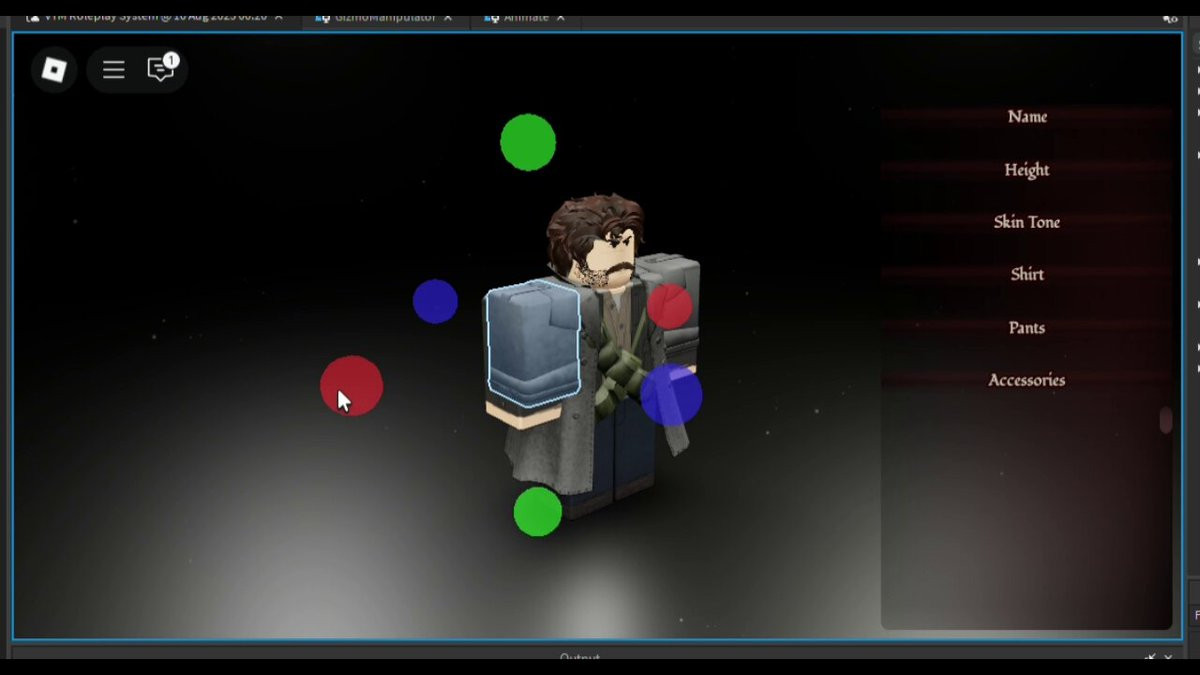Open the Roblox logo menu button
The width and height of the screenshot is (1200, 675).
pos(54,70)
